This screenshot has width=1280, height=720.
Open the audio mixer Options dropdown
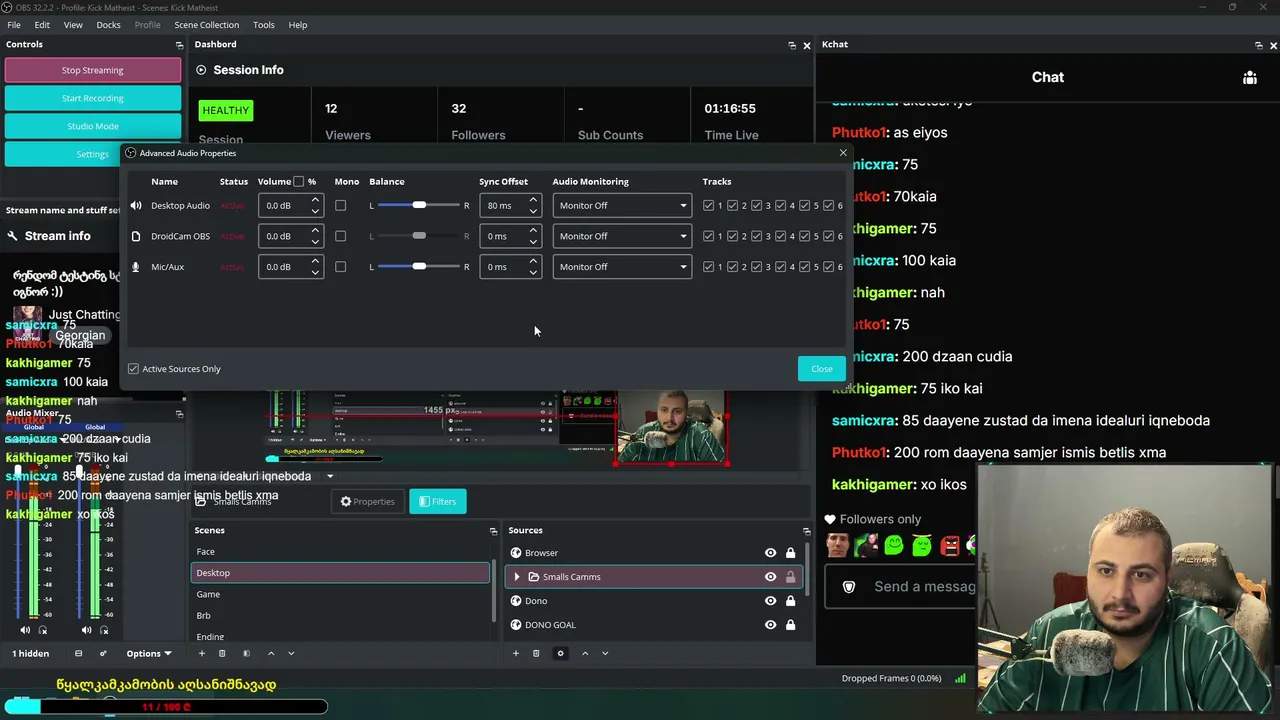pyautogui.click(x=149, y=654)
